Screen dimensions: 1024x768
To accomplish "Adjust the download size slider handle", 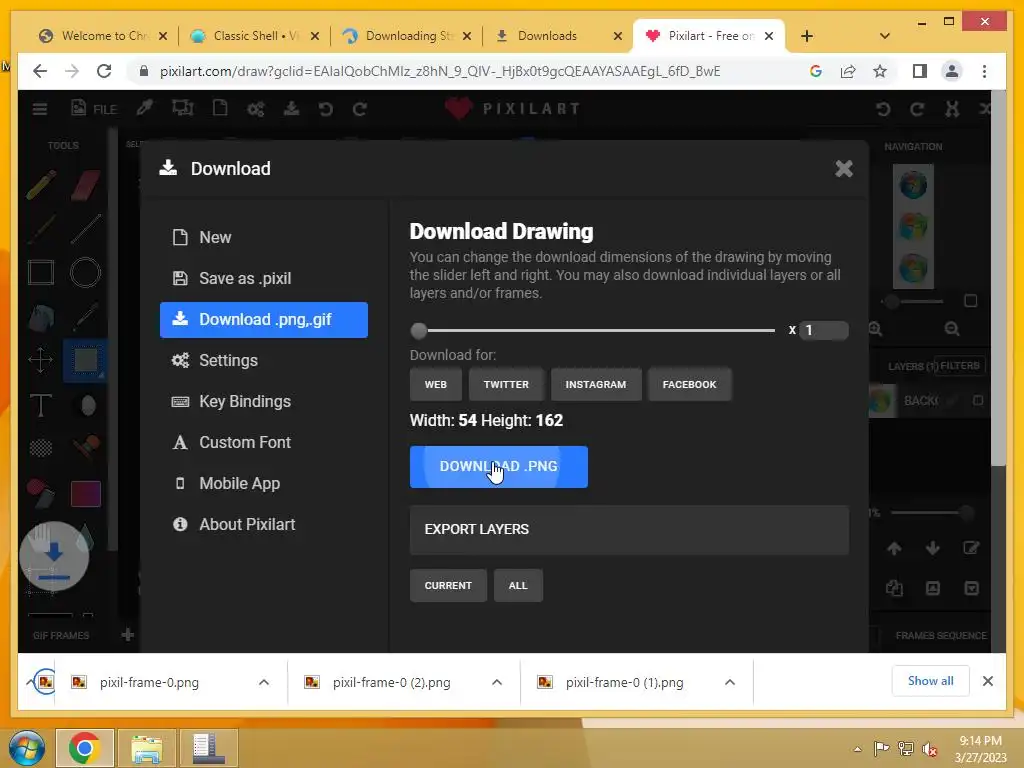I will (419, 330).
